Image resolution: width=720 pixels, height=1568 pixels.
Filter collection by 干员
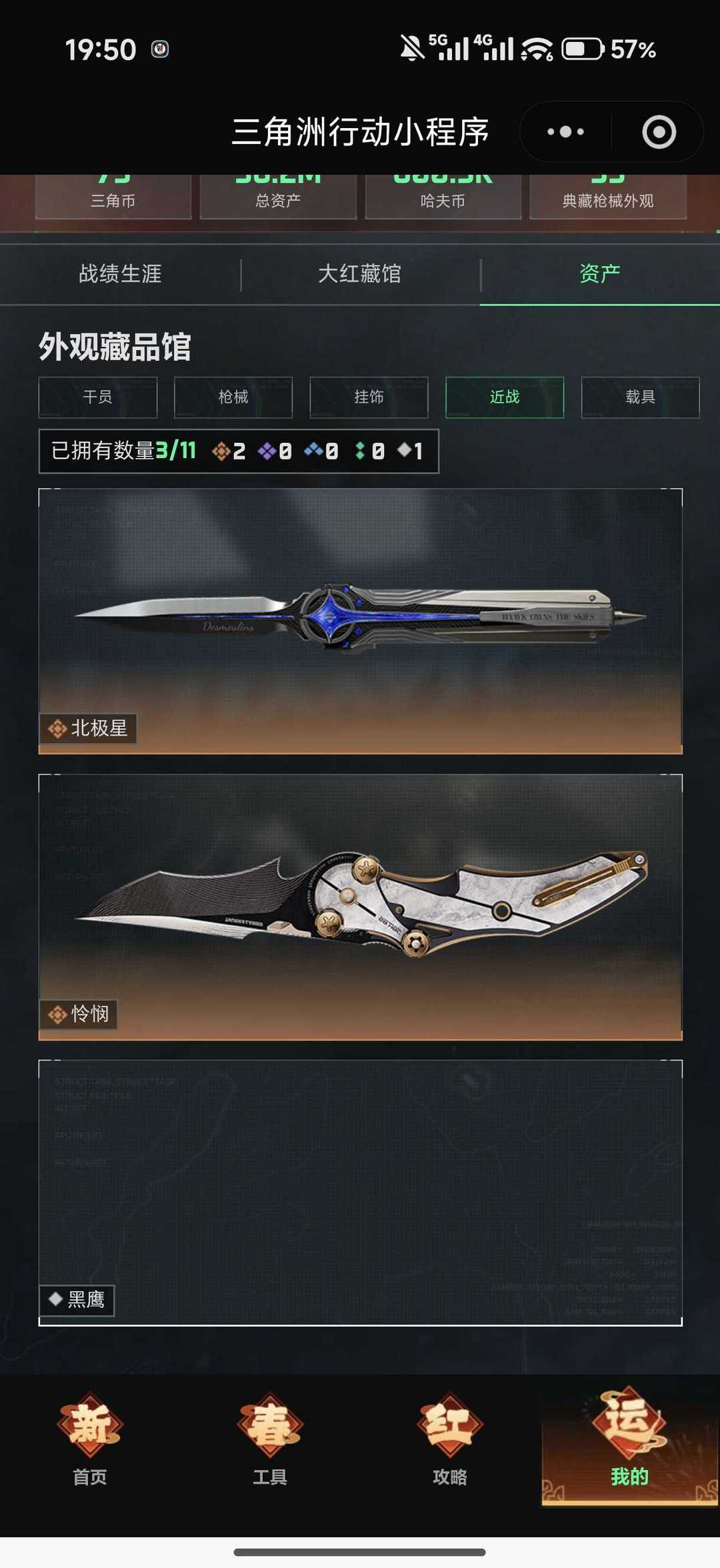pyautogui.click(x=98, y=398)
